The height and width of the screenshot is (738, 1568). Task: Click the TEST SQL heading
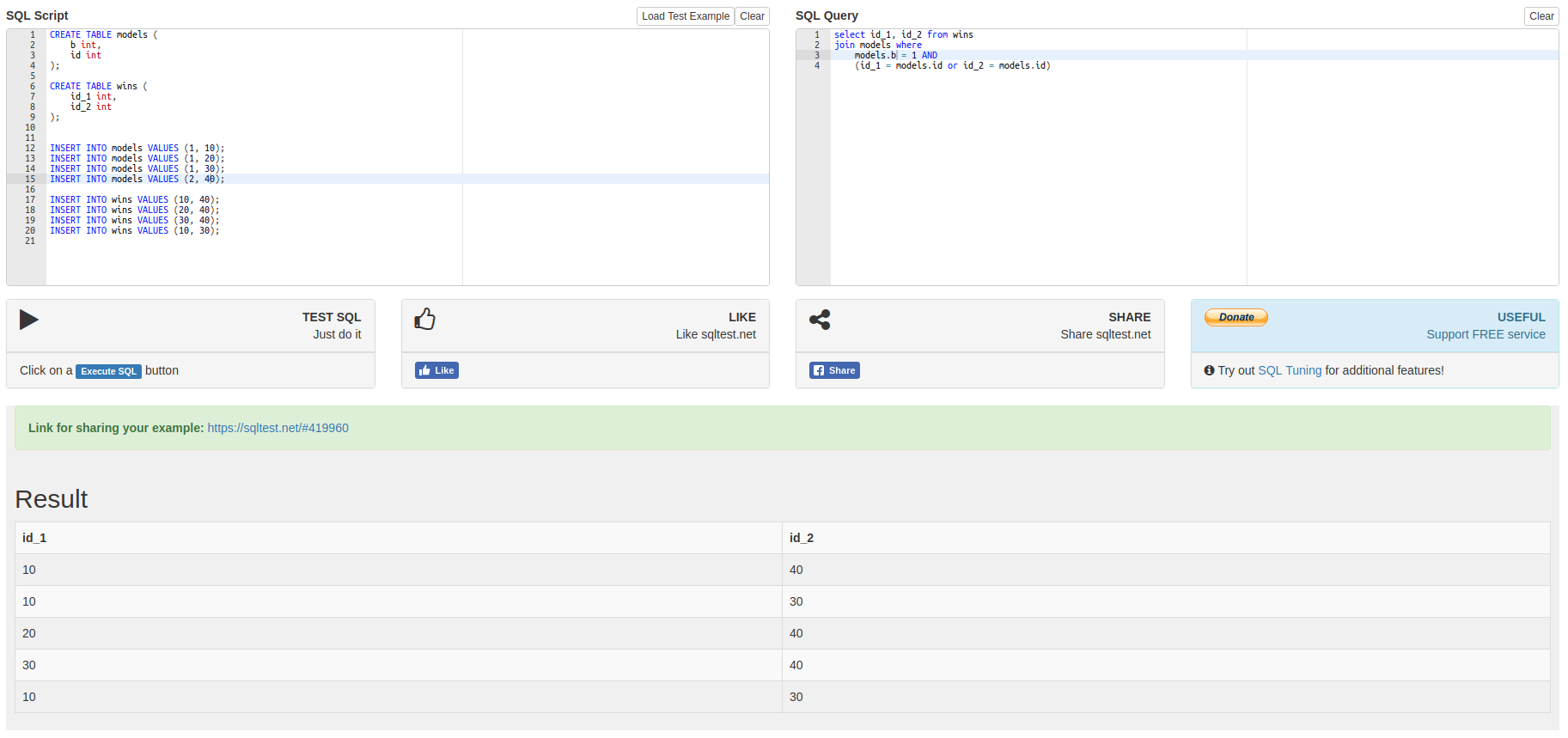click(x=332, y=317)
